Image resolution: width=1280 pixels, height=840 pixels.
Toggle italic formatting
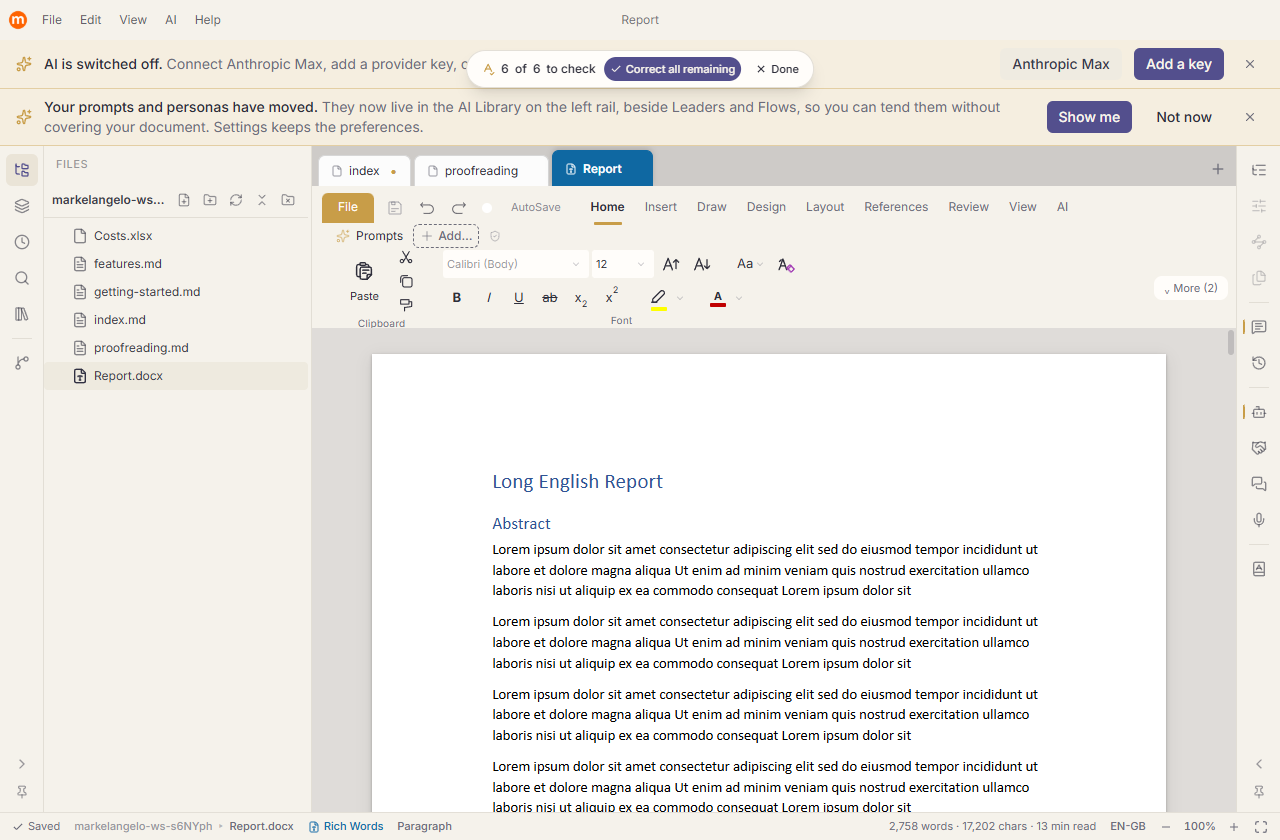[488, 298]
